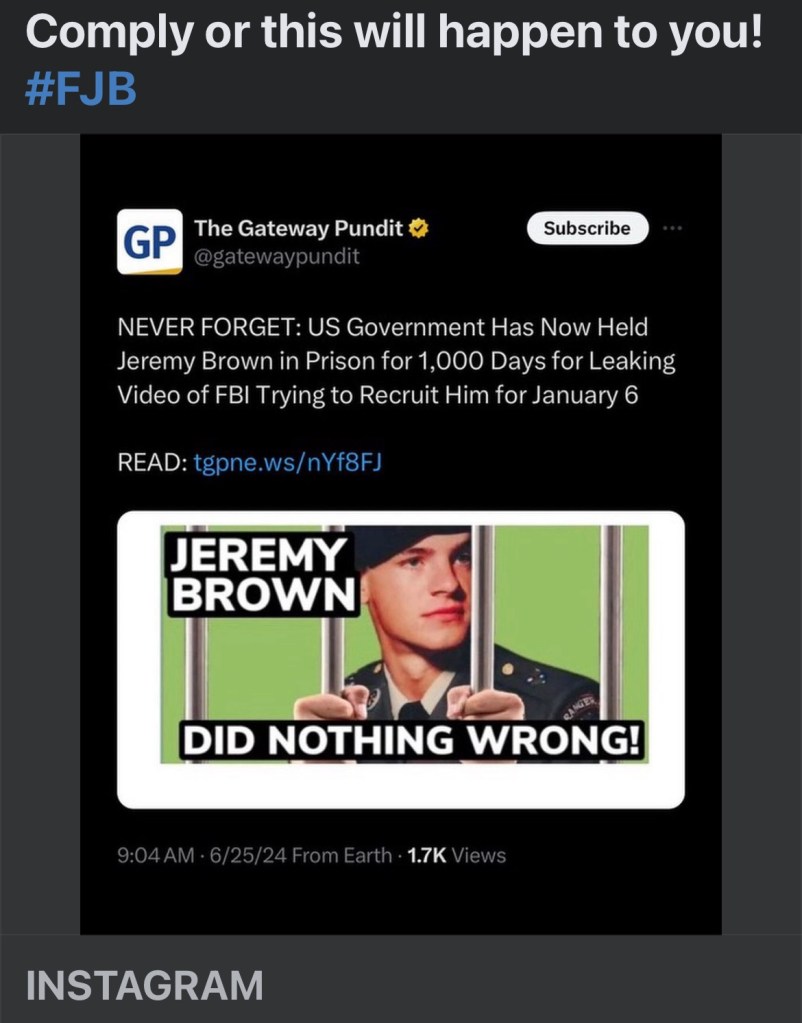
Task: Open the #FJB hashtag
Action: tap(81, 89)
